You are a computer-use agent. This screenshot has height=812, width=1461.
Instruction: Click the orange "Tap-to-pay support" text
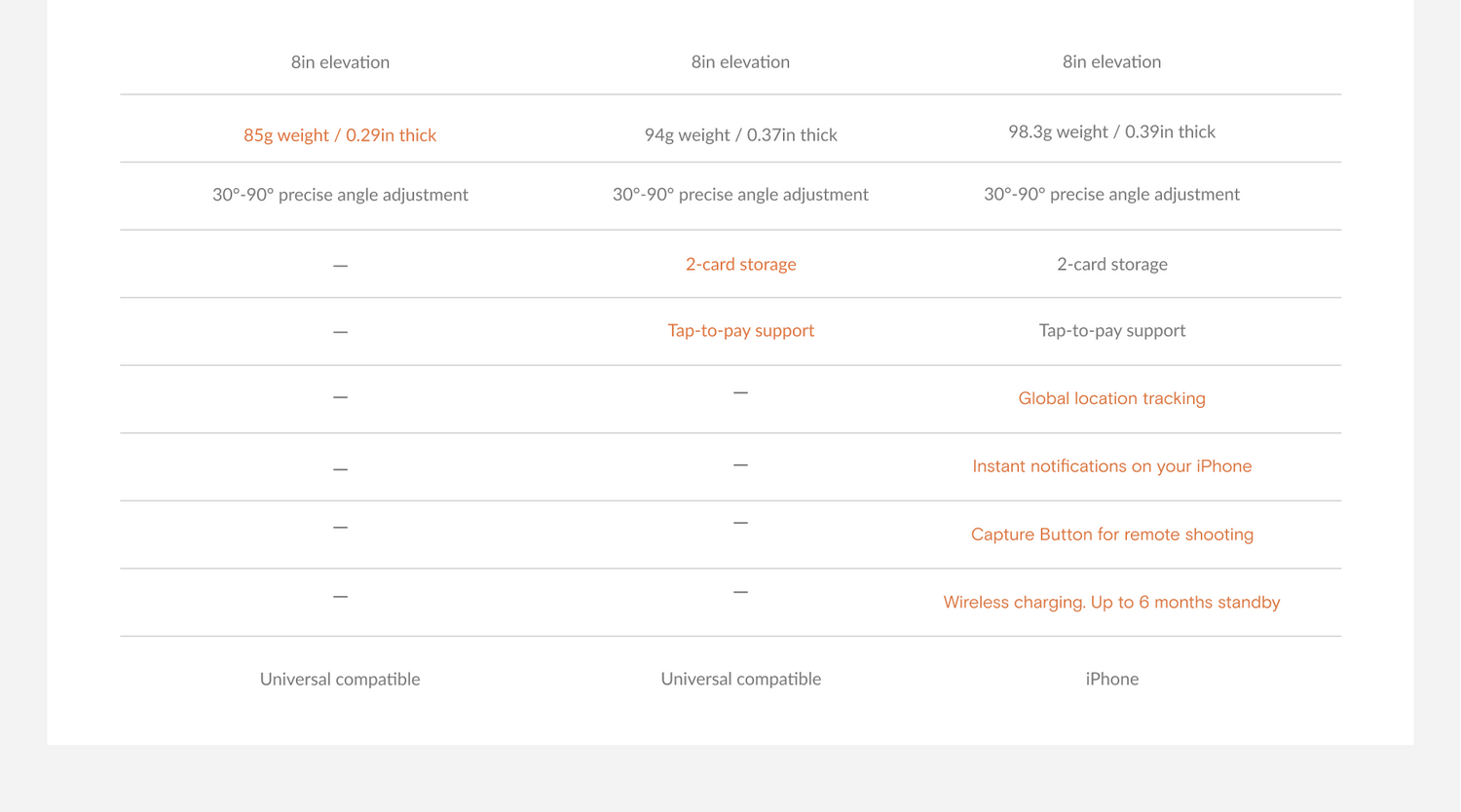pos(740,331)
